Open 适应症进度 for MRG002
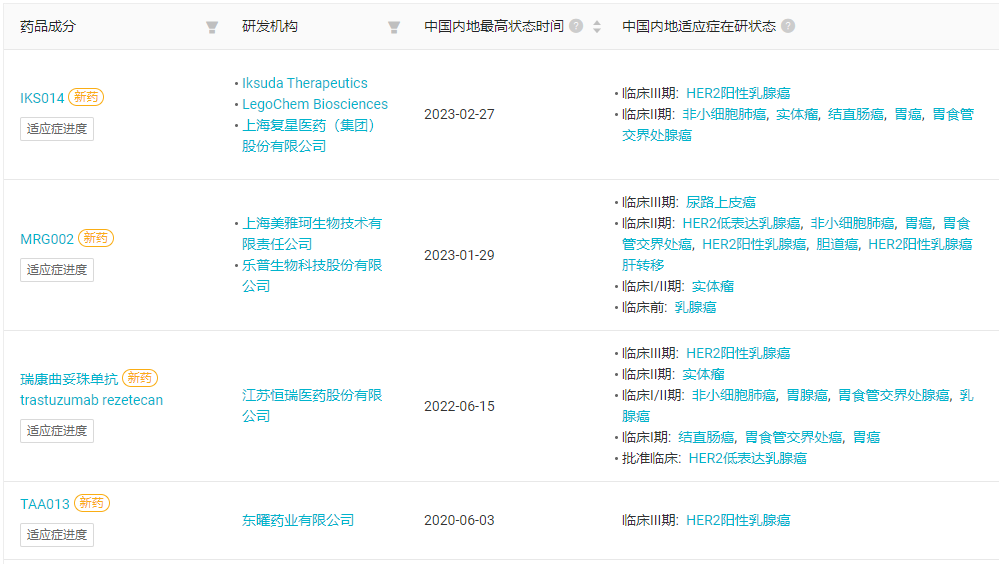This screenshot has width=999, height=564. (57, 270)
